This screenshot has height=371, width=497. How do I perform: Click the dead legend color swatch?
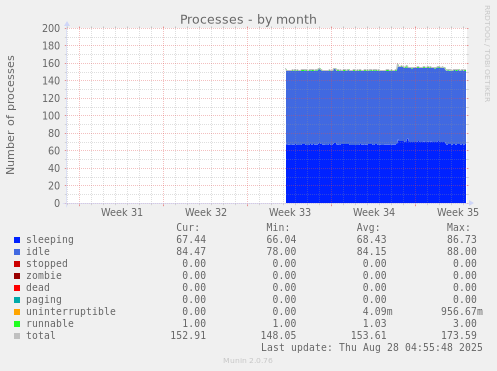coord(17,288)
